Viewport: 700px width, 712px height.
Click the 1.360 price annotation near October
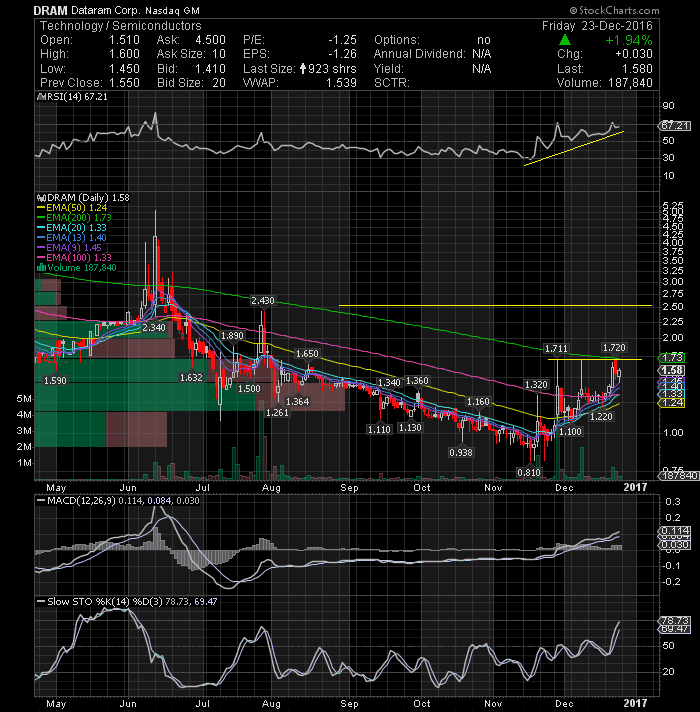click(417, 381)
